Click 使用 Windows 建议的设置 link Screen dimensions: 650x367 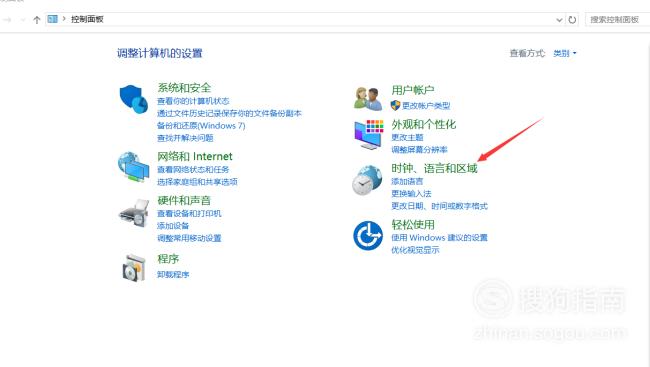click(x=439, y=238)
